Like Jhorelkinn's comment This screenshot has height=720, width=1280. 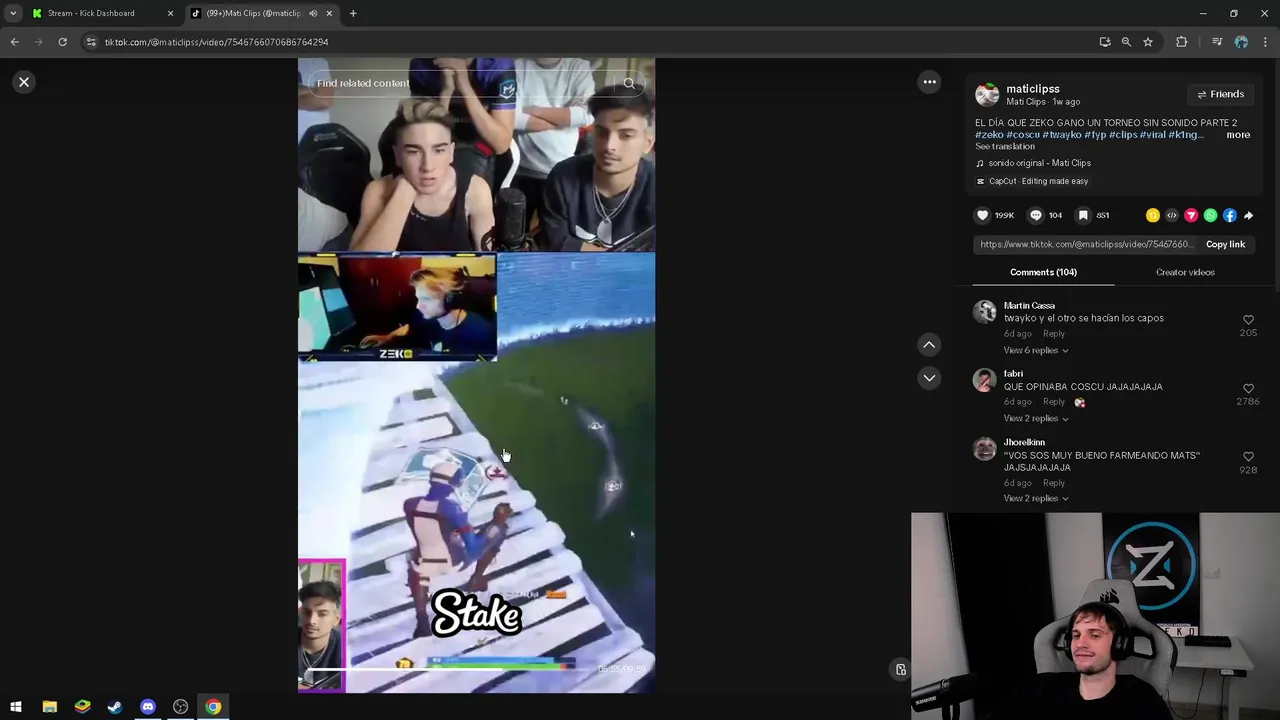[x=1248, y=457]
